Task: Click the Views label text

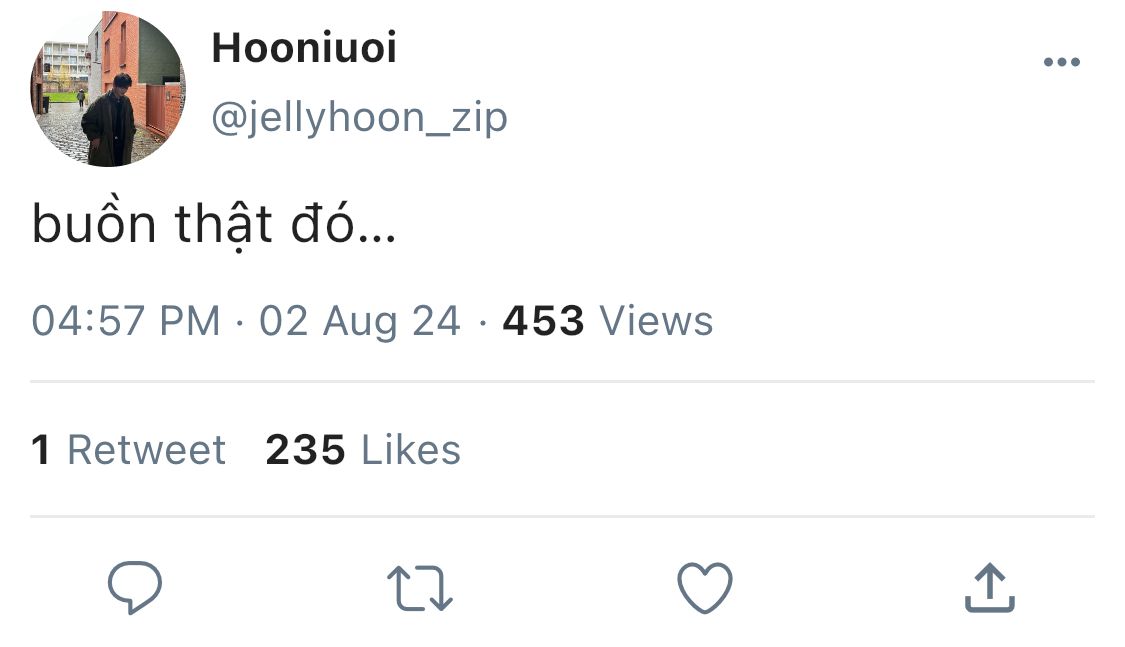Action: tap(656, 321)
